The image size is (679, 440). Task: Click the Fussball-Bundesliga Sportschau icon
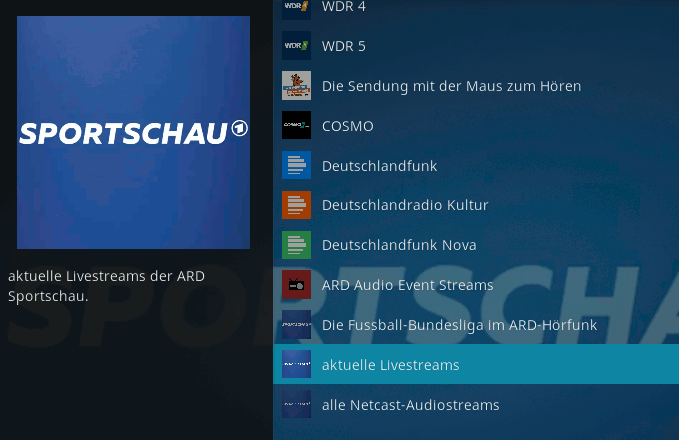(296, 324)
